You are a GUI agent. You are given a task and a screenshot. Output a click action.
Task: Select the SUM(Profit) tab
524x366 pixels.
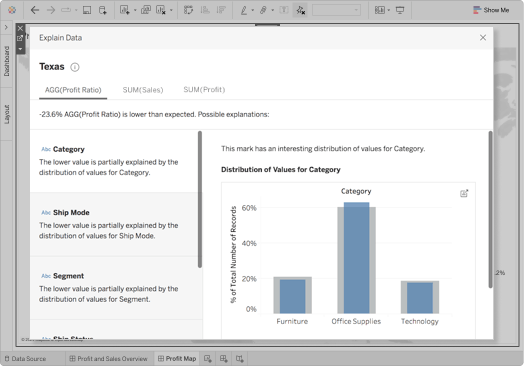click(x=204, y=90)
